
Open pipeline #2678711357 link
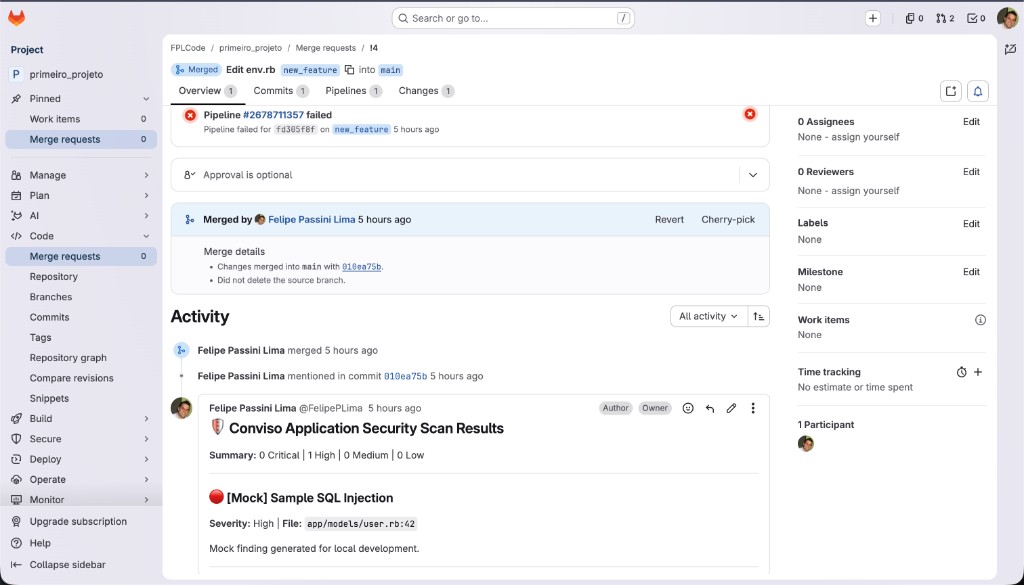click(273, 114)
